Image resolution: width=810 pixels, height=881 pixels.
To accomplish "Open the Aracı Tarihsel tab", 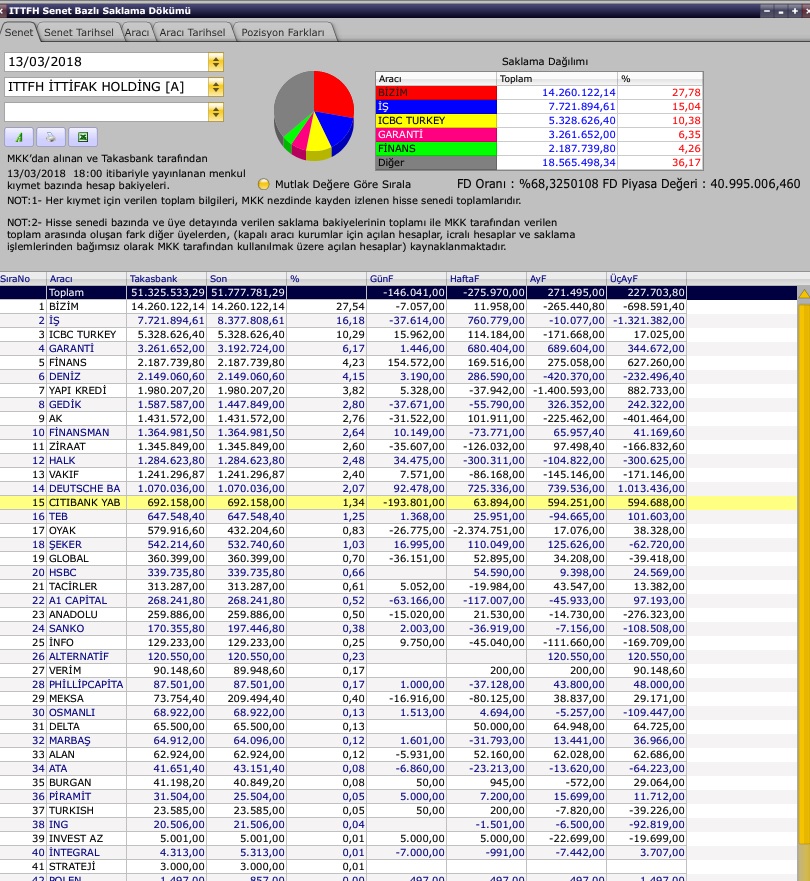I will (x=192, y=32).
